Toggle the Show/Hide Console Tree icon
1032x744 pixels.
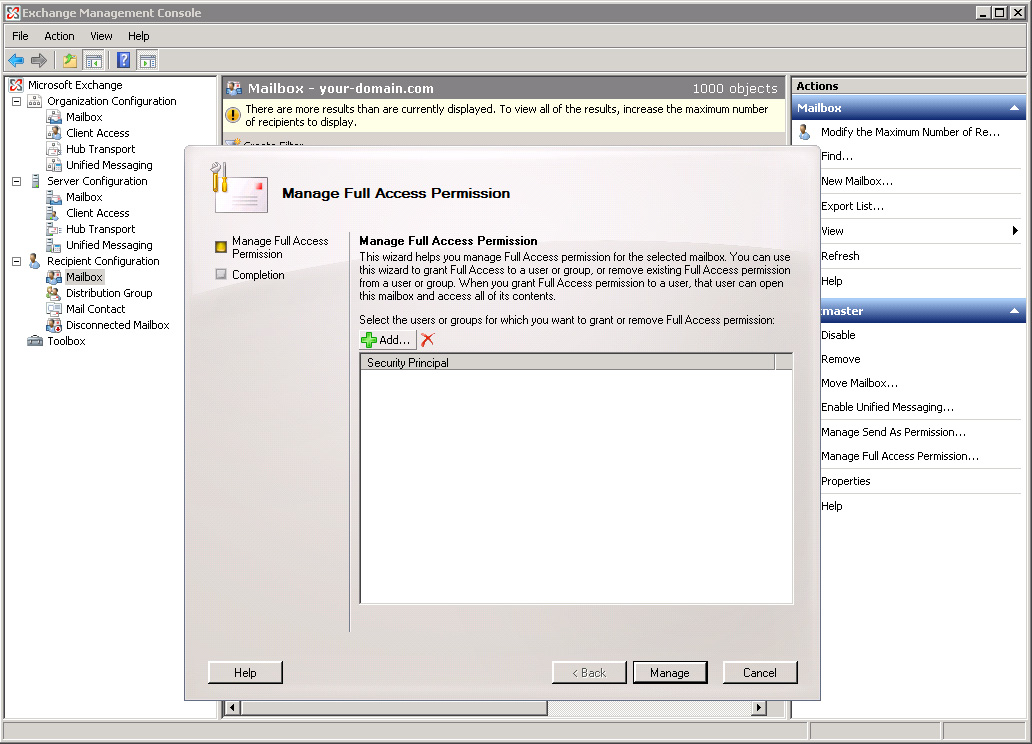pos(94,61)
